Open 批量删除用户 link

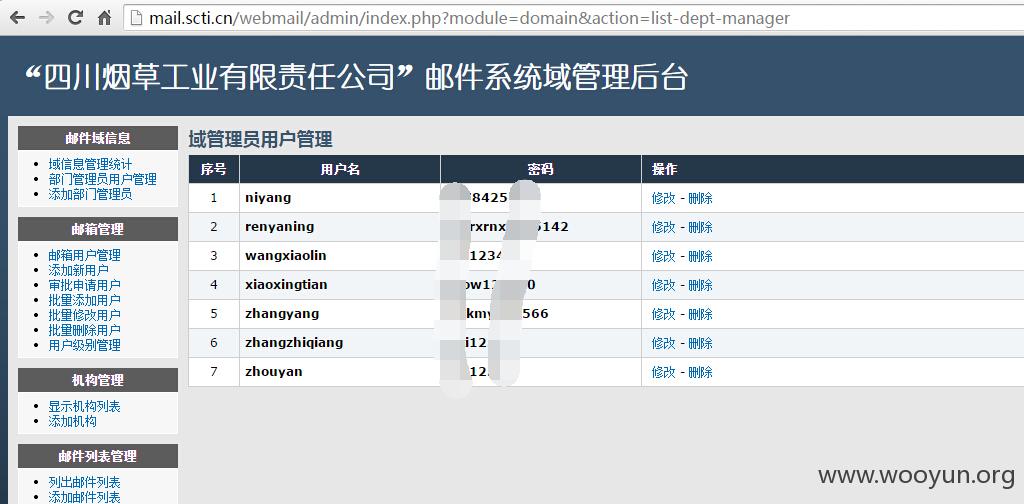click(84, 330)
